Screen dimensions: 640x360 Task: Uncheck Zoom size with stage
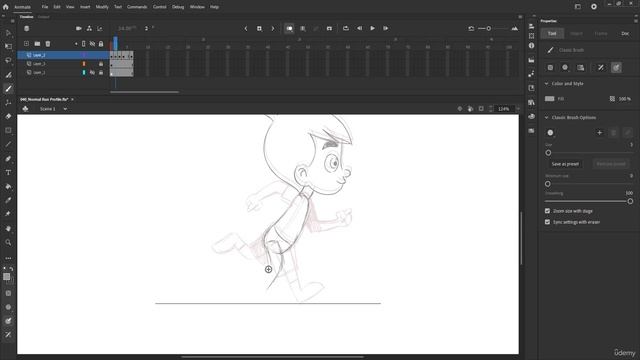pos(547,211)
